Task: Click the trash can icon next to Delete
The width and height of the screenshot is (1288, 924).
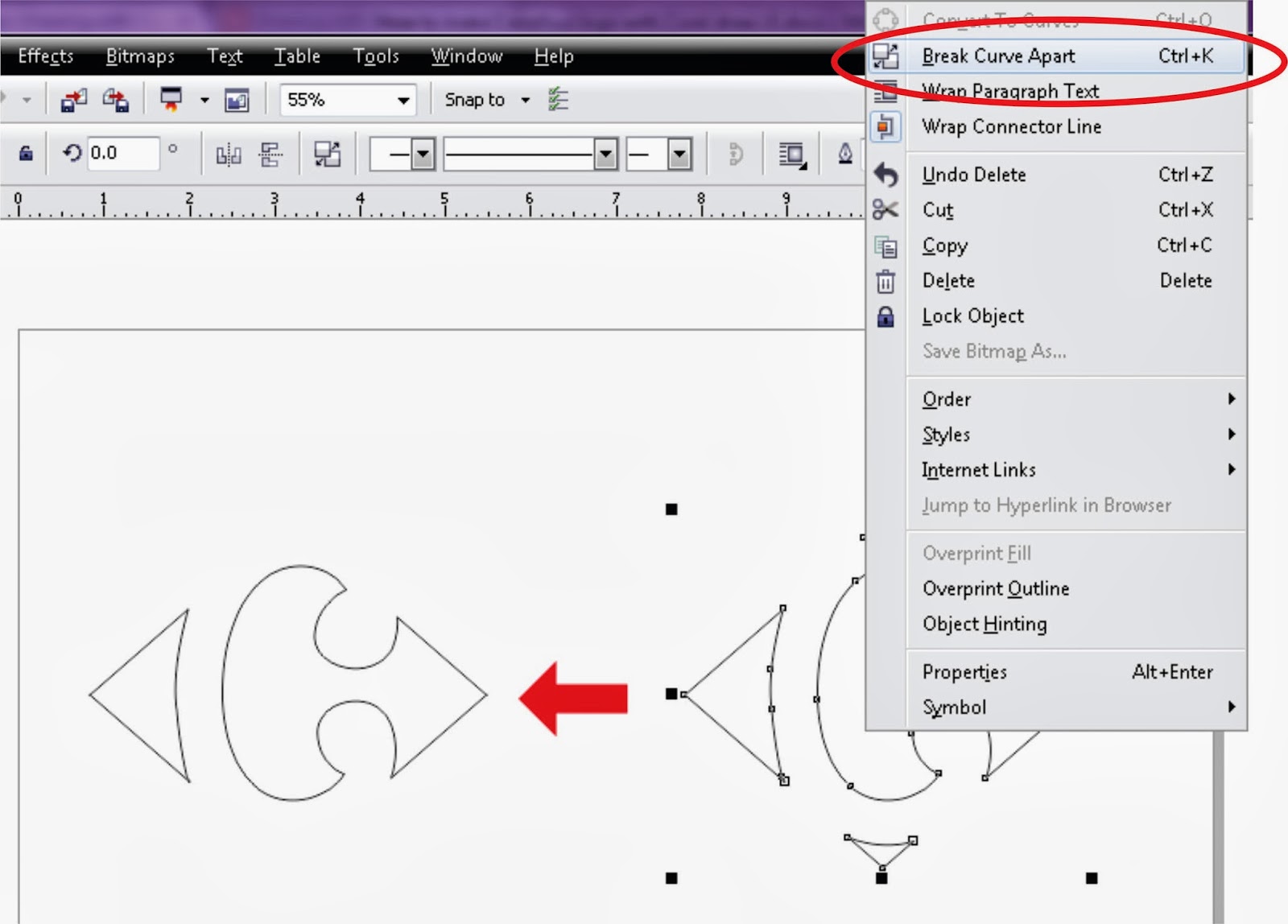Action: pyautogui.click(x=885, y=281)
